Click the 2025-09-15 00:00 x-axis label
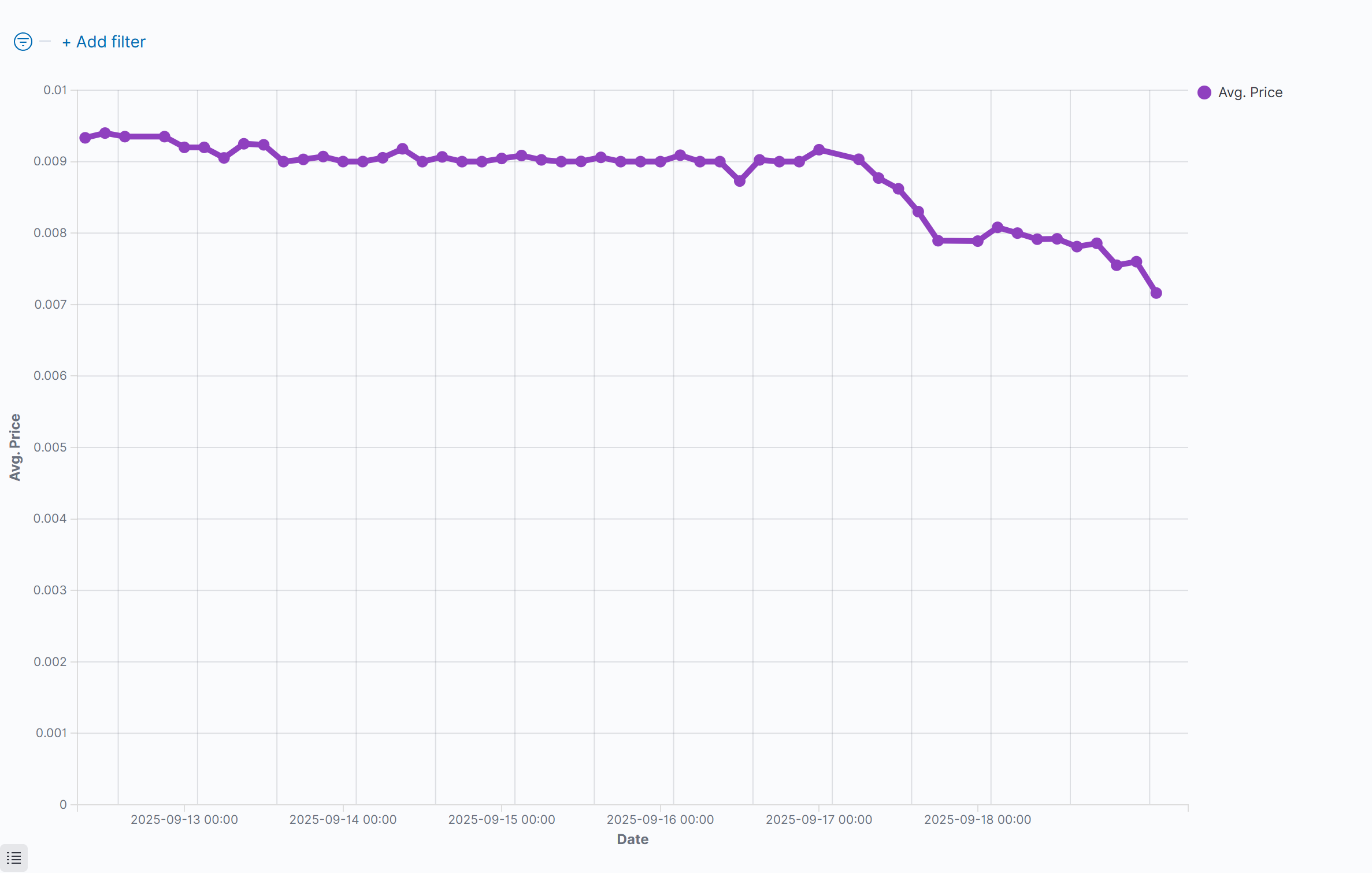This screenshot has width=1372, height=873. 502,819
